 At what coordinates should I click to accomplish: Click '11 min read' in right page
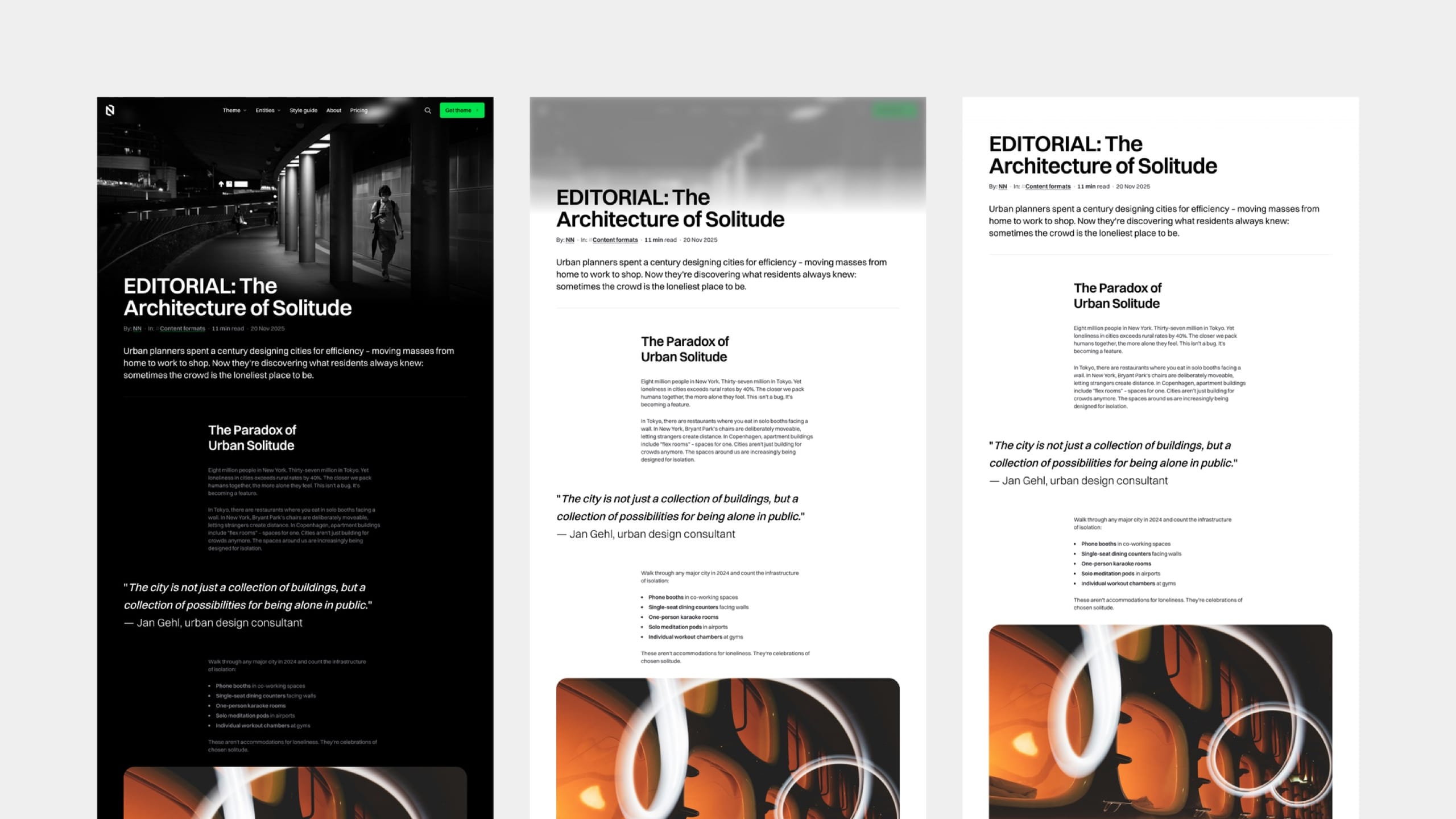tap(1093, 187)
